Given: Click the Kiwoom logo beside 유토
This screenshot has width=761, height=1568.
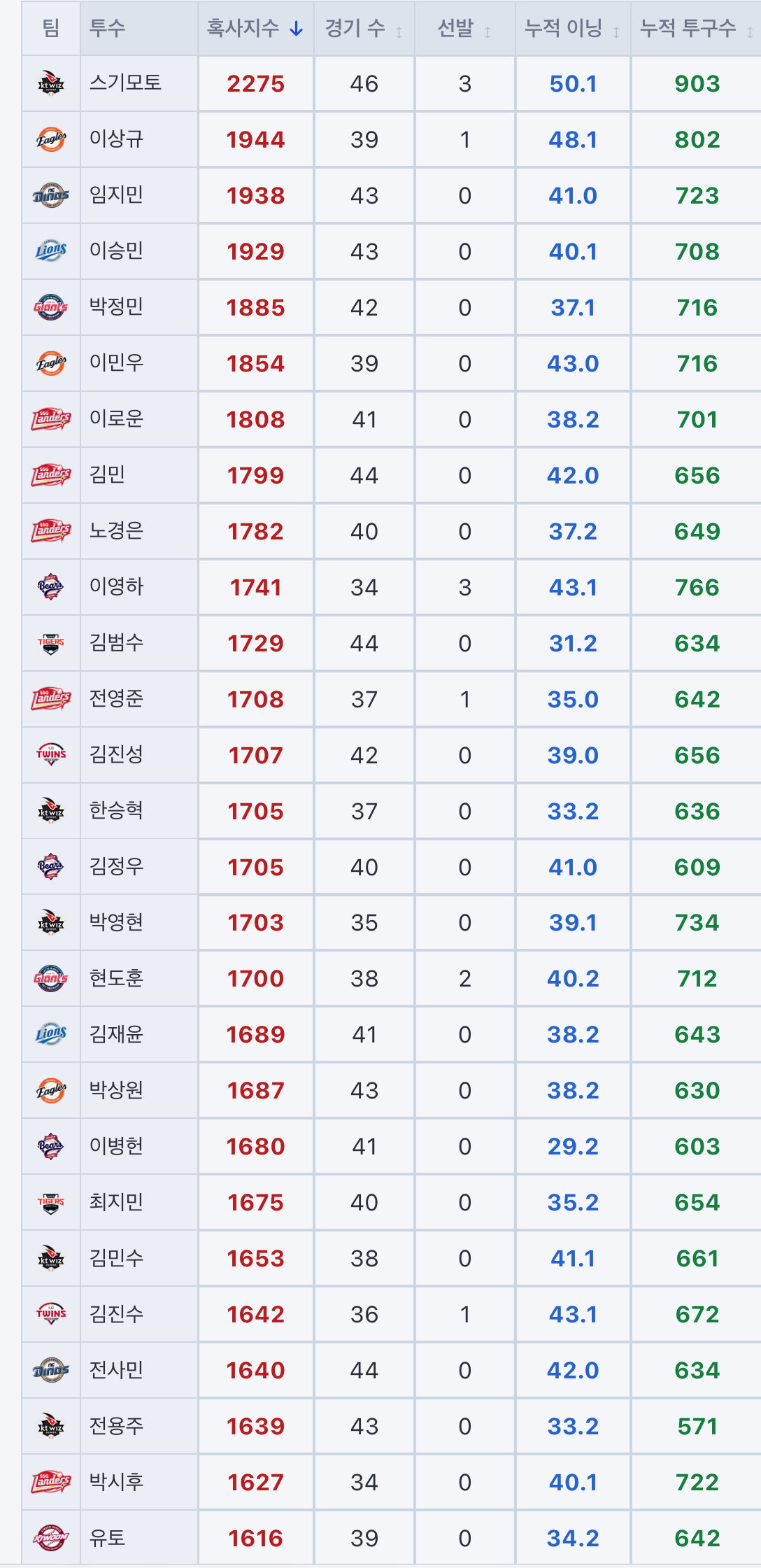Looking at the screenshot, I should click(51, 1538).
